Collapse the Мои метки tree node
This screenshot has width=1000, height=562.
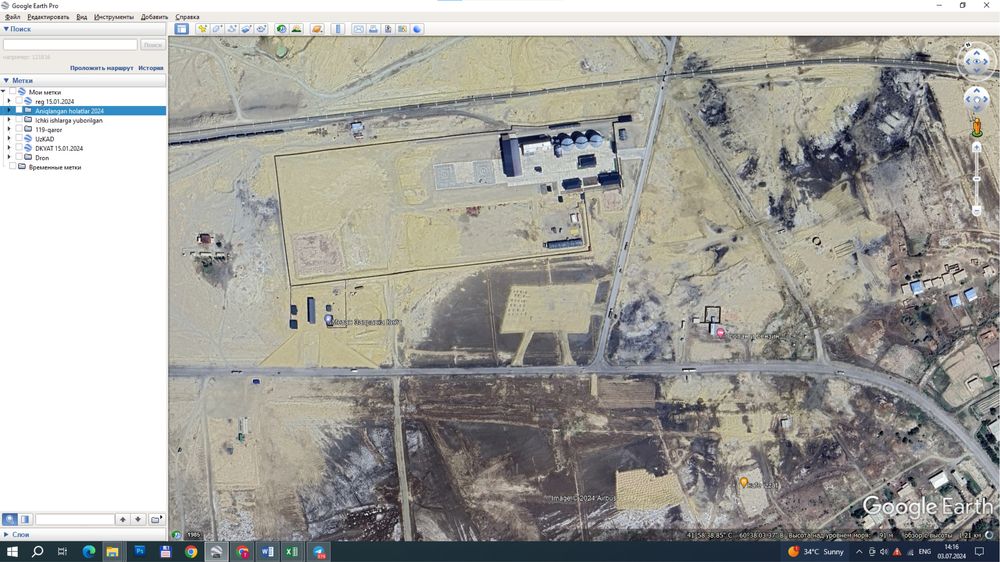[x=4, y=92]
